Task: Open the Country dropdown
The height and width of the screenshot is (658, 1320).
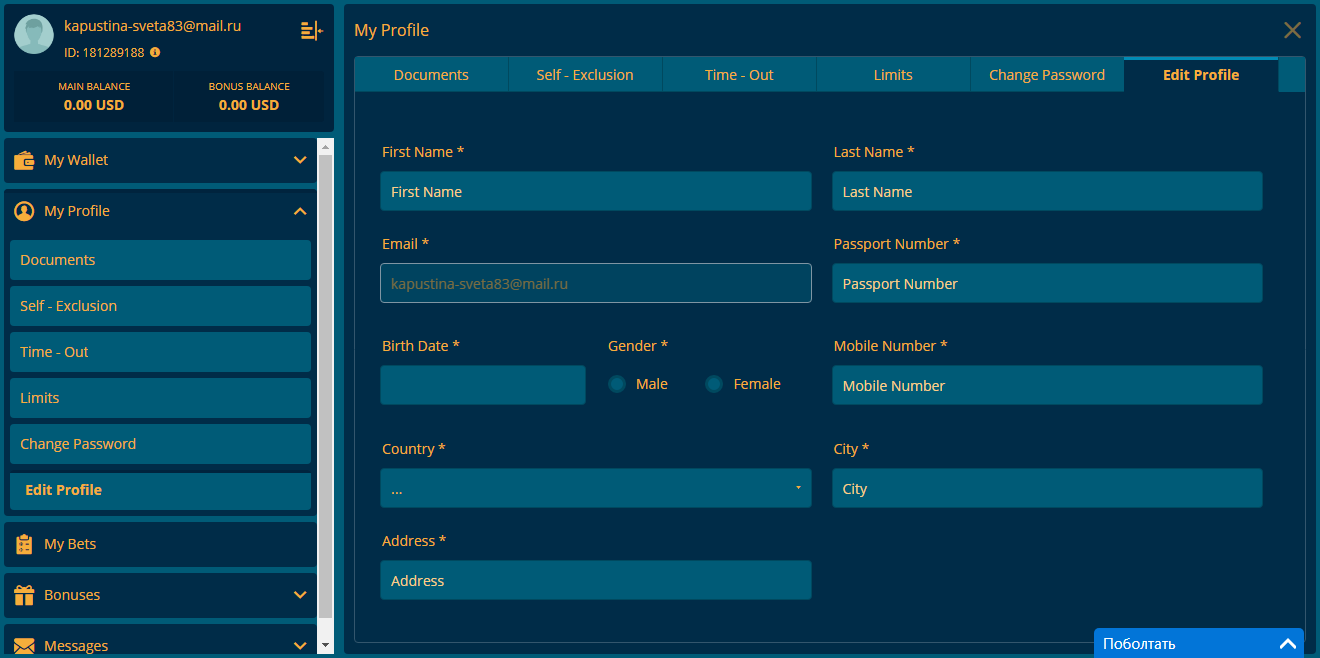Action: 595,488
